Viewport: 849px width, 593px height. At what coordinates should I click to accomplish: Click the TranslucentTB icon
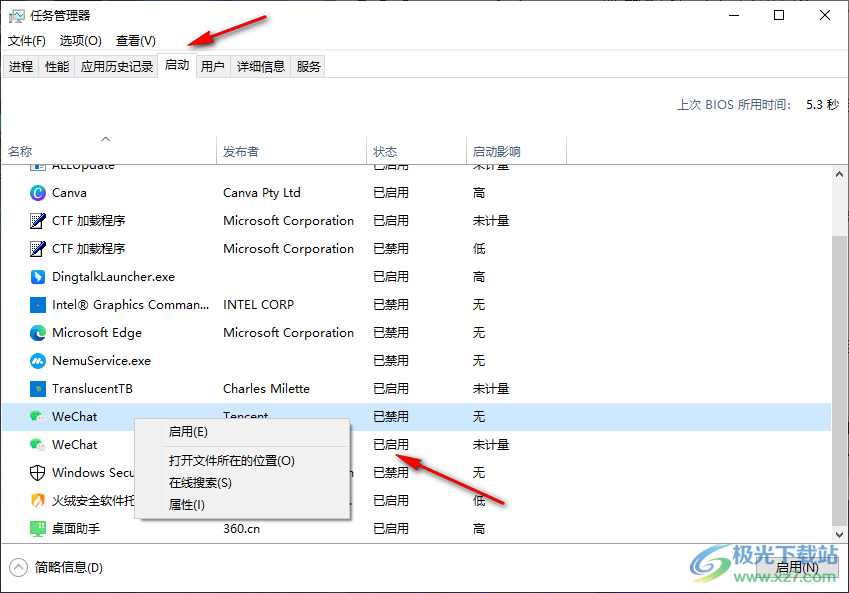pyautogui.click(x=37, y=389)
